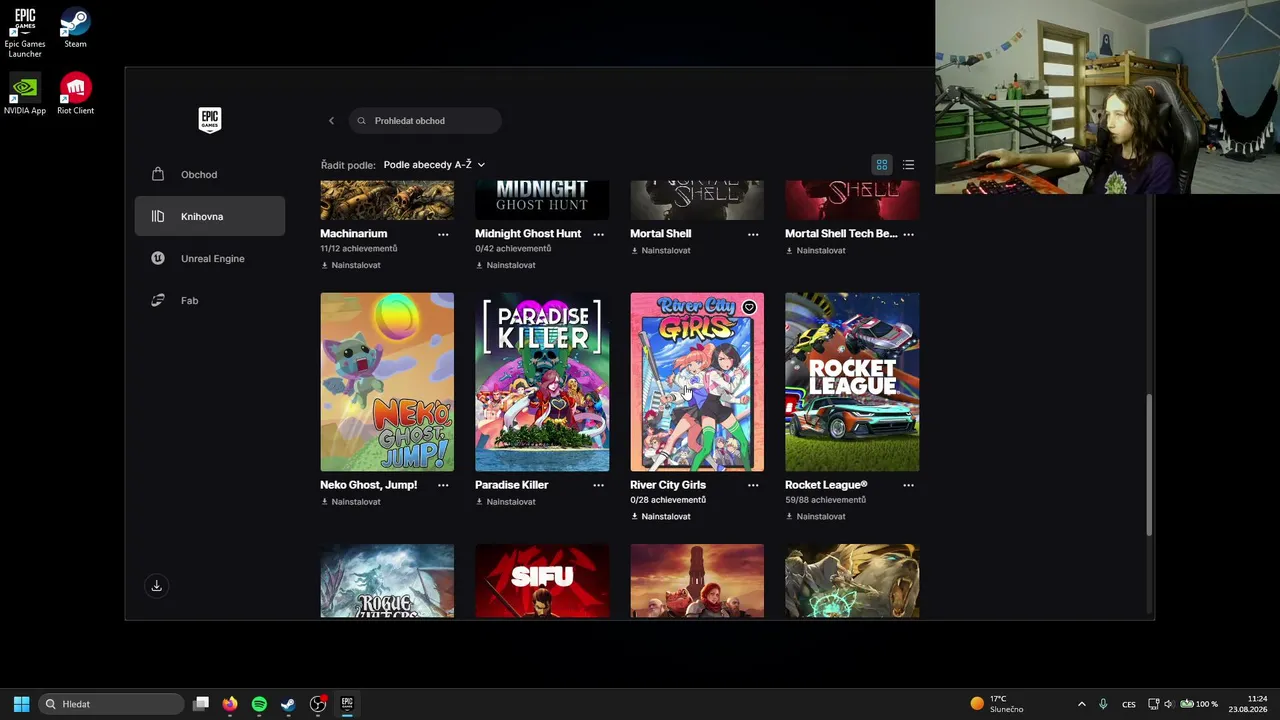Open the downloads icon at sidebar bottom

point(156,586)
